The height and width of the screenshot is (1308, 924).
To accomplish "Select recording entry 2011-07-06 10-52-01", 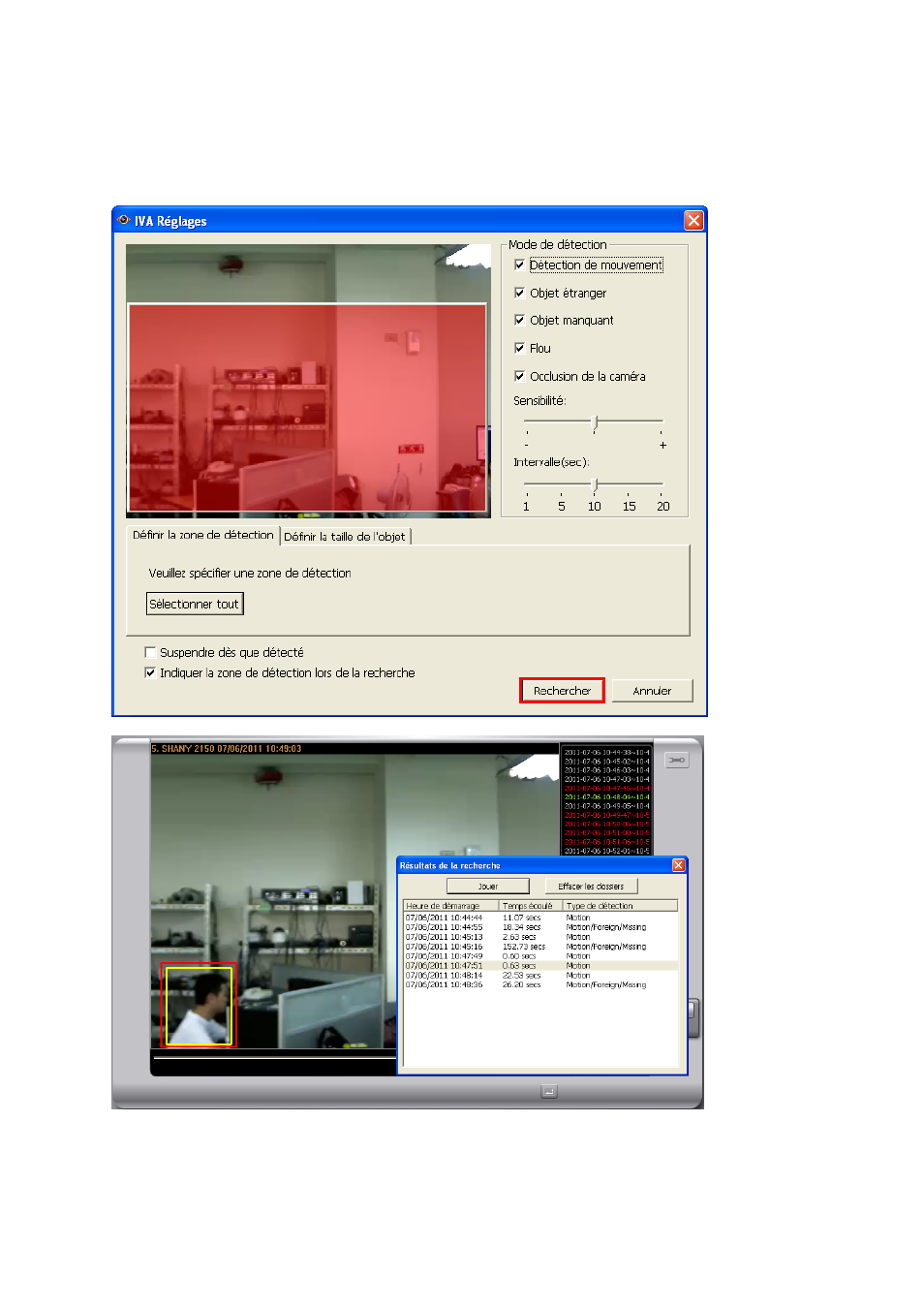I will point(607,851).
